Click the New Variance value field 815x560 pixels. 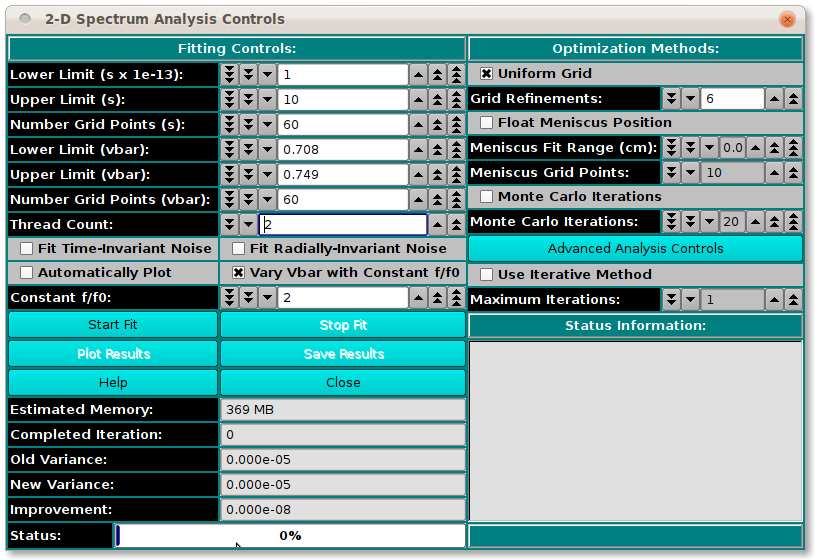(343, 485)
